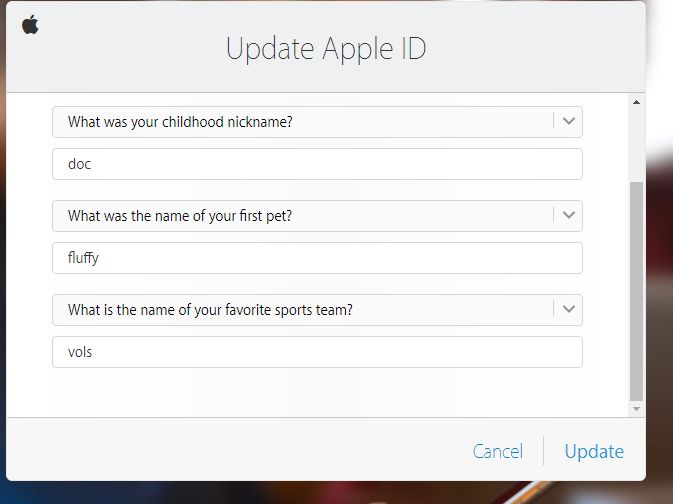The height and width of the screenshot is (504, 673).
Task: Click the 'Update Apple ID' heading text
Action: [x=326, y=49]
